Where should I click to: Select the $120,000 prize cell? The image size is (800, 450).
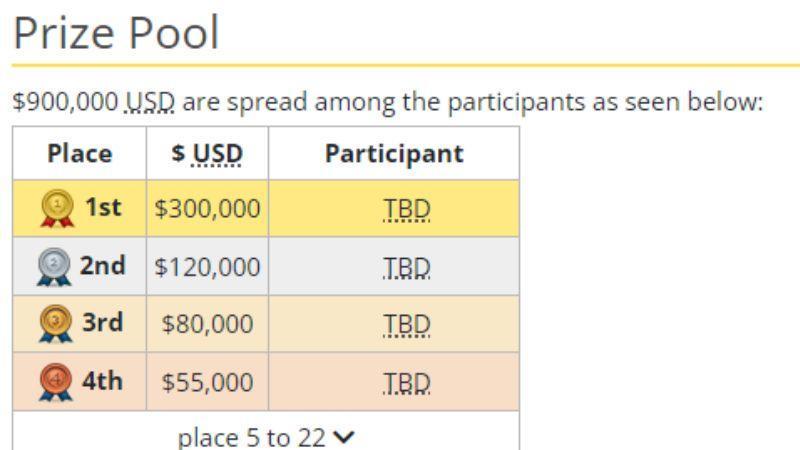[207, 266]
